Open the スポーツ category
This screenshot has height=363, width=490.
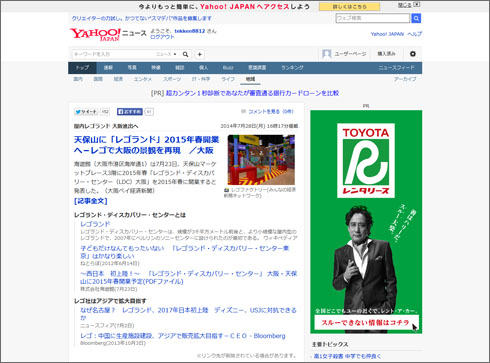(x=172, y=79)
